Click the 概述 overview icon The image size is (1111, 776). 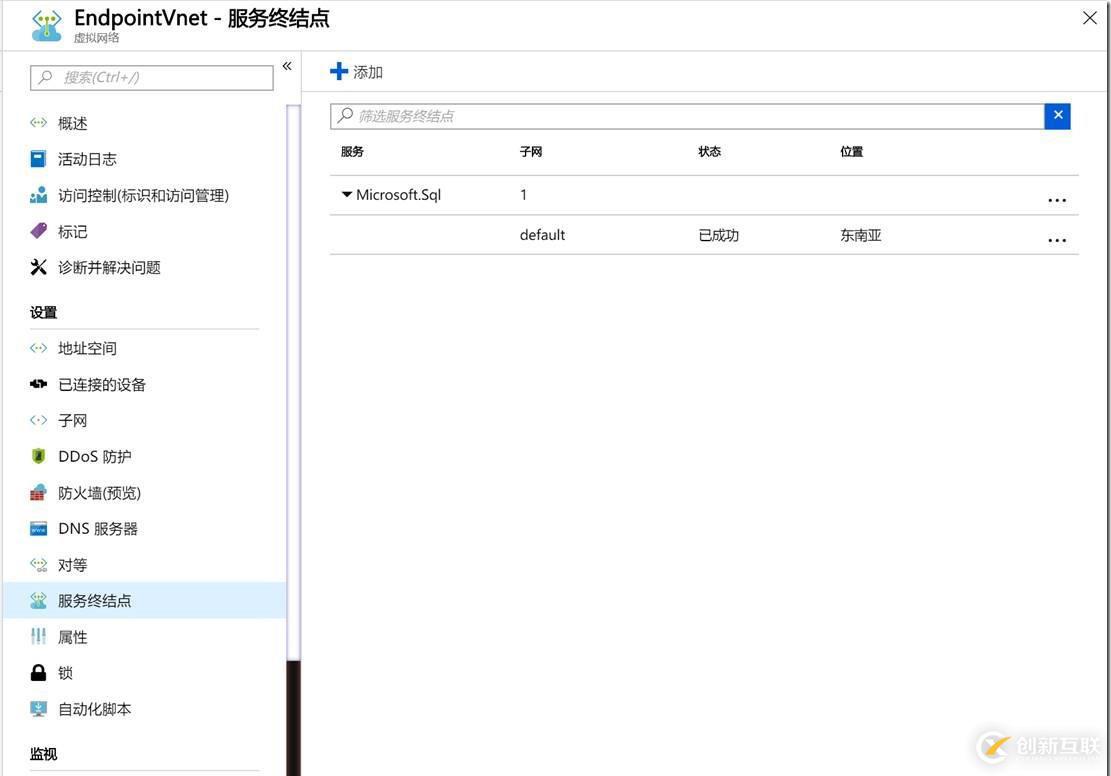[38, 123]
